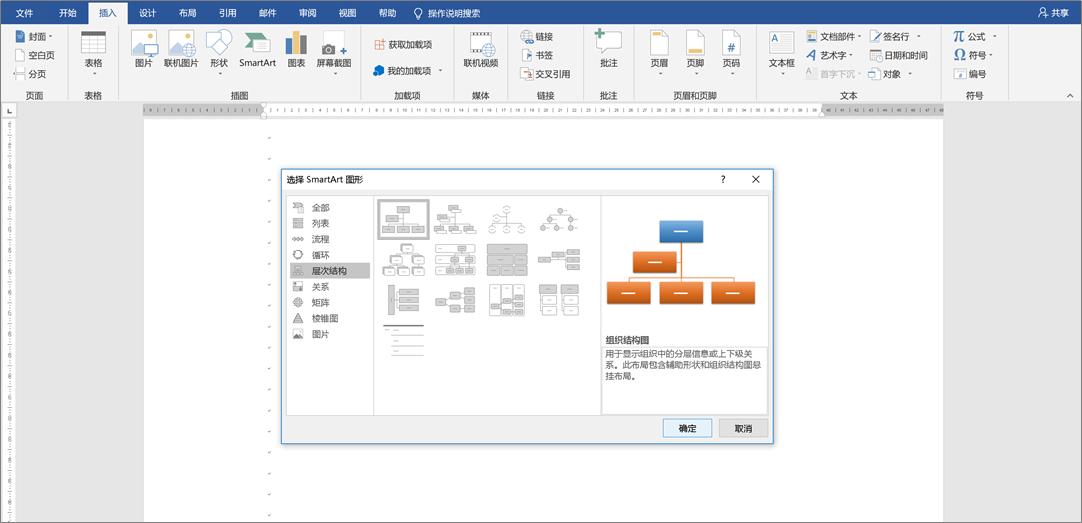Insert an online picture (联机图片)

(181, 50)
